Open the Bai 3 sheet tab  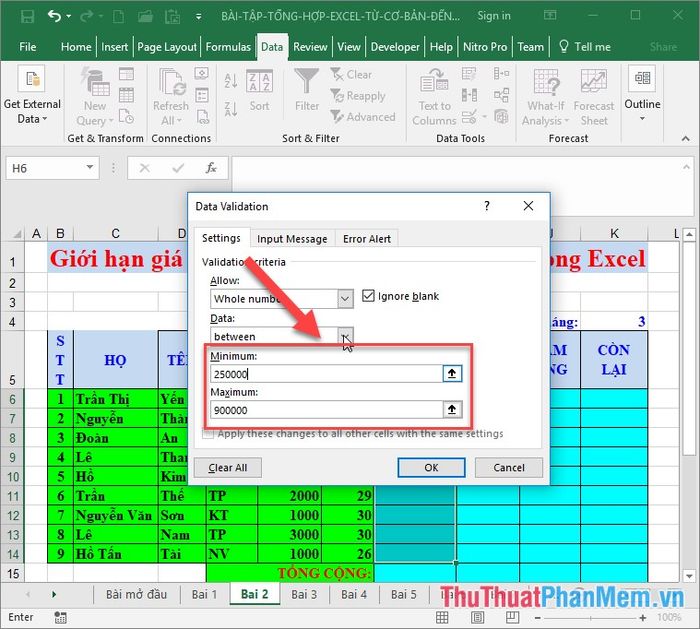click(x=304, y=594)
